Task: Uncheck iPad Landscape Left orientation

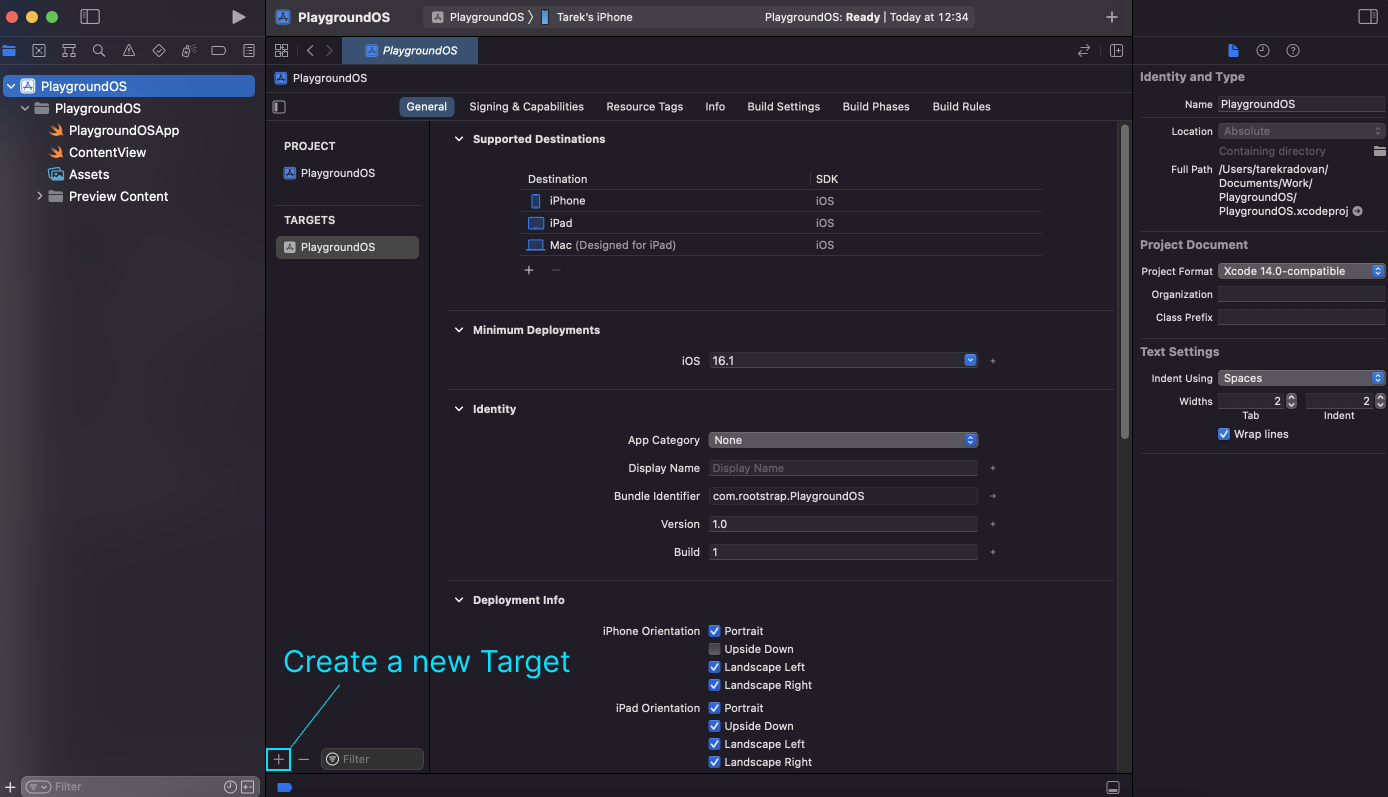Action: [x=715, y=744]
